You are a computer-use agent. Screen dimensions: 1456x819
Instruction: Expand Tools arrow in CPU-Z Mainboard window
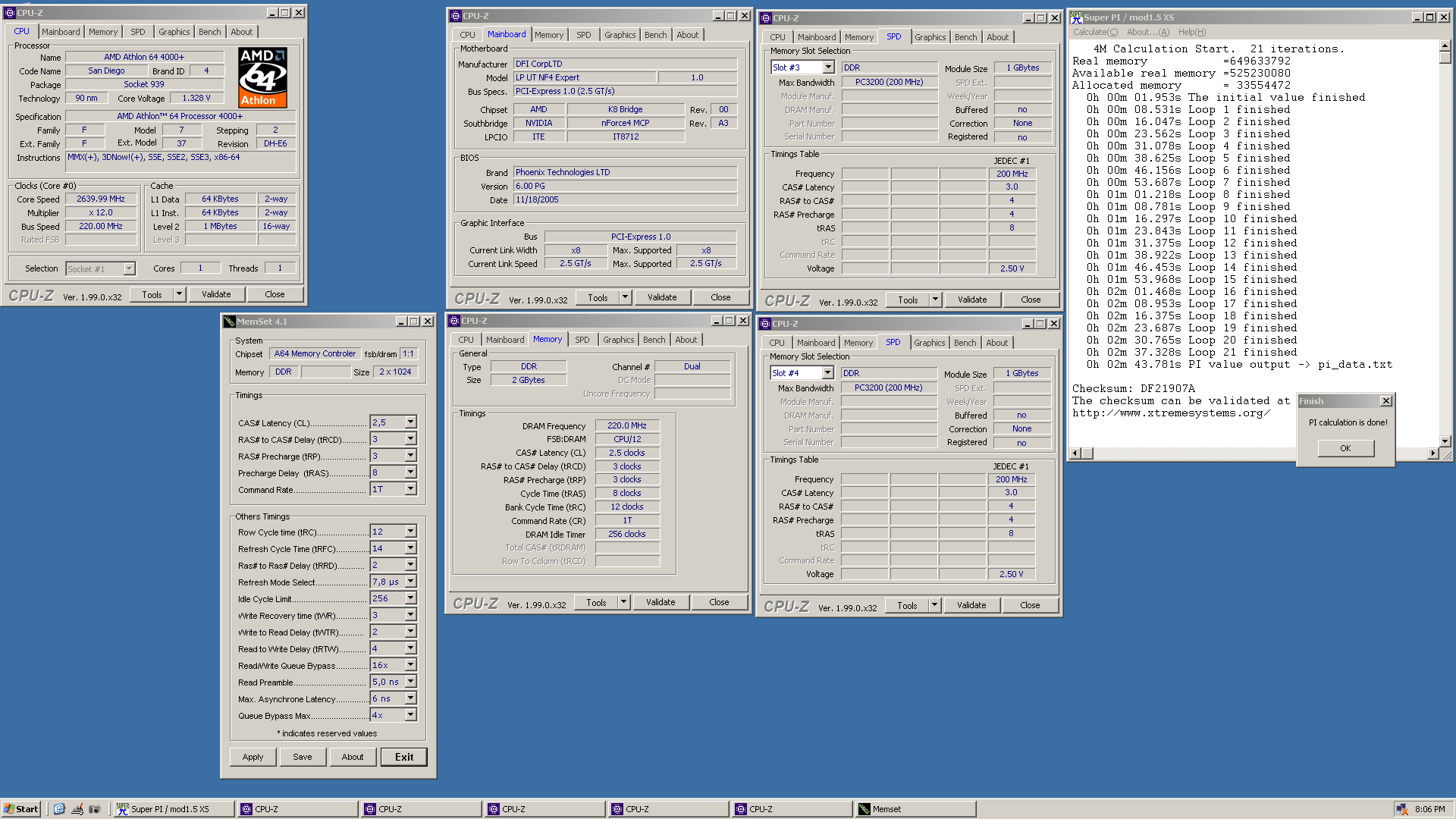point(626,297)
